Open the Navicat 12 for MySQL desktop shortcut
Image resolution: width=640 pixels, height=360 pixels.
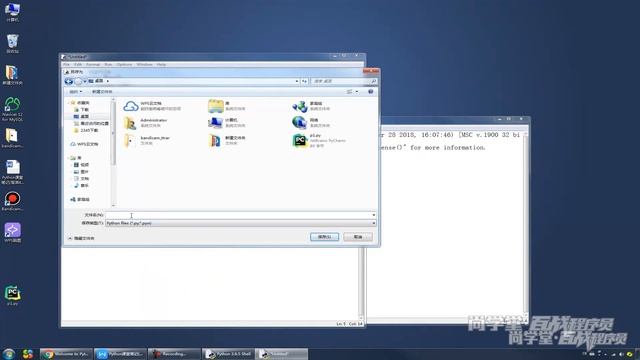pos(12,109)
